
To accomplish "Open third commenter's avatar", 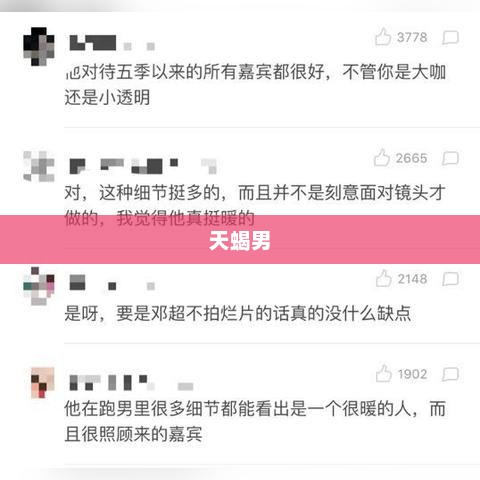I will click(x=39, y=286).
